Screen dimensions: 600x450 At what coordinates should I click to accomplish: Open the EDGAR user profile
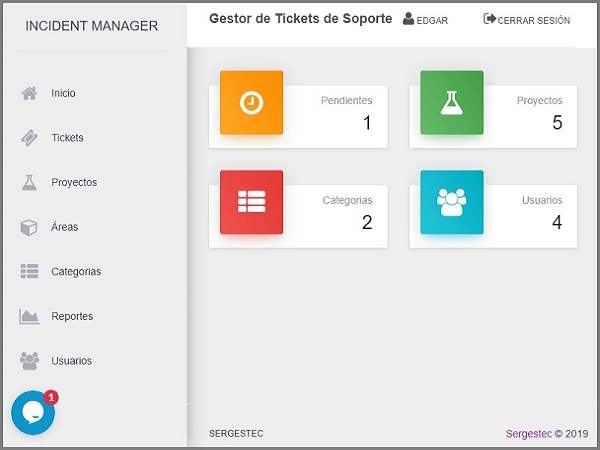[425, 20]
